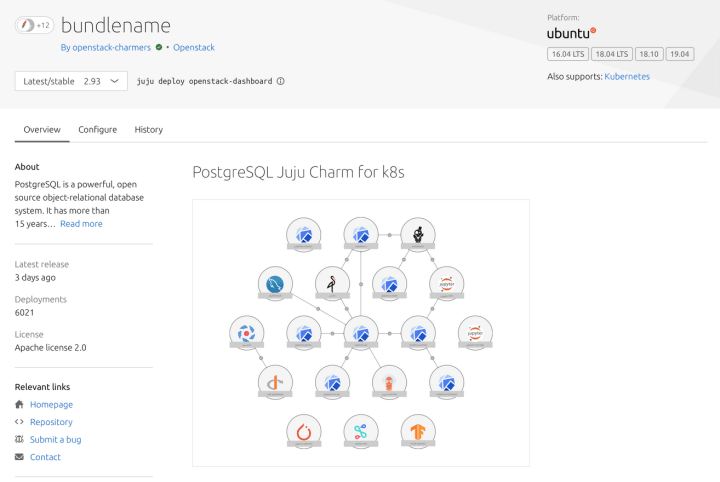This screenshot has width=720, height=482.
Task: Click the bundlename title
Action: point(116,25)
